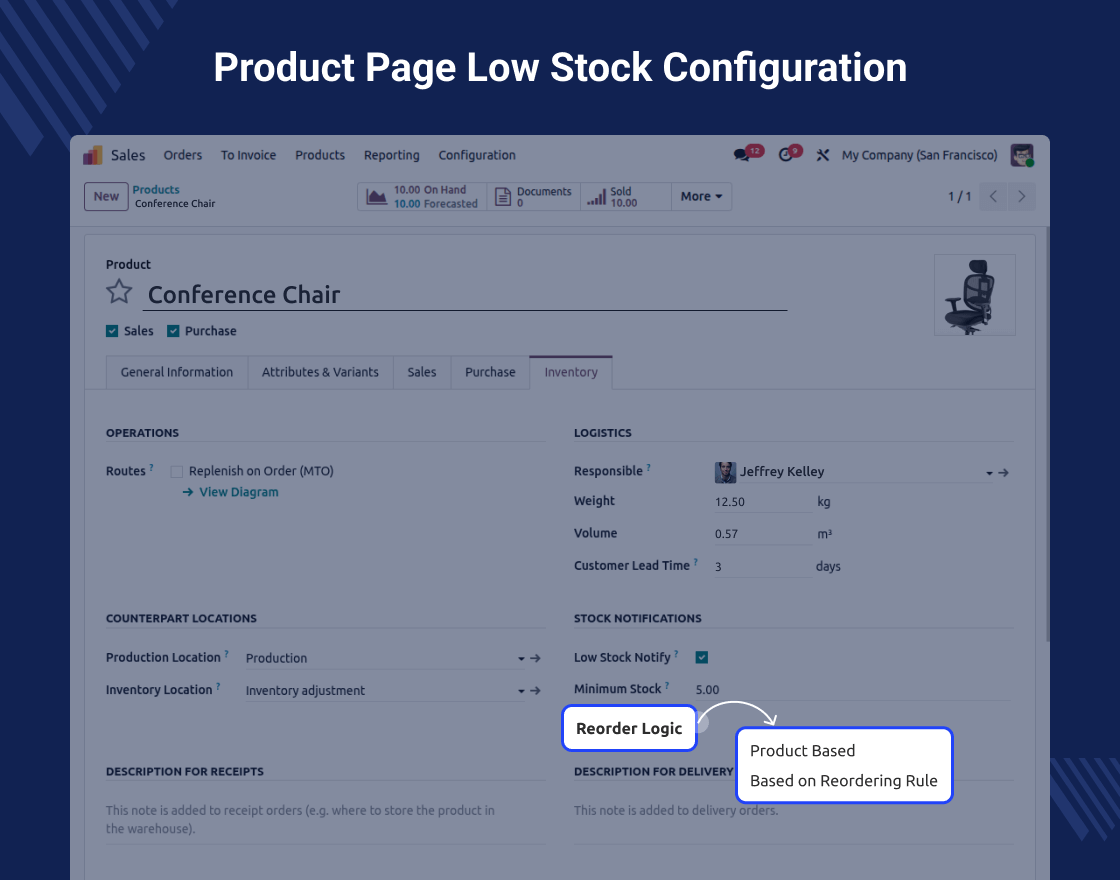The height and width of the screenshot is (880, 1120).
Task: Open the Configuration menu
Action: tap(477, 155)
